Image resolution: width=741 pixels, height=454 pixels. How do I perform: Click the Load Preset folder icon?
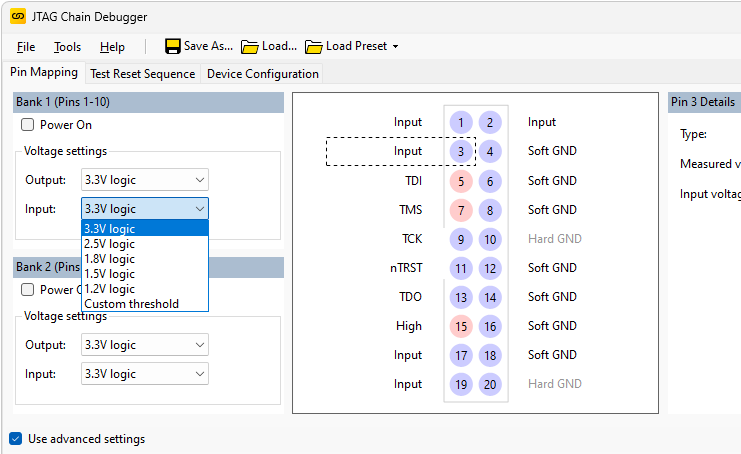coord(314,46)
